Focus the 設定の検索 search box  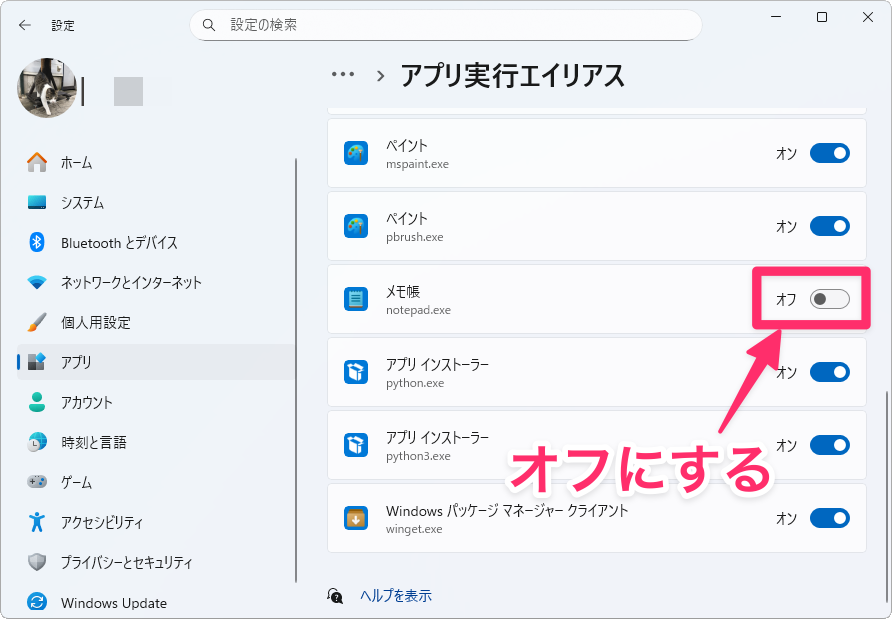pos(445,25)
